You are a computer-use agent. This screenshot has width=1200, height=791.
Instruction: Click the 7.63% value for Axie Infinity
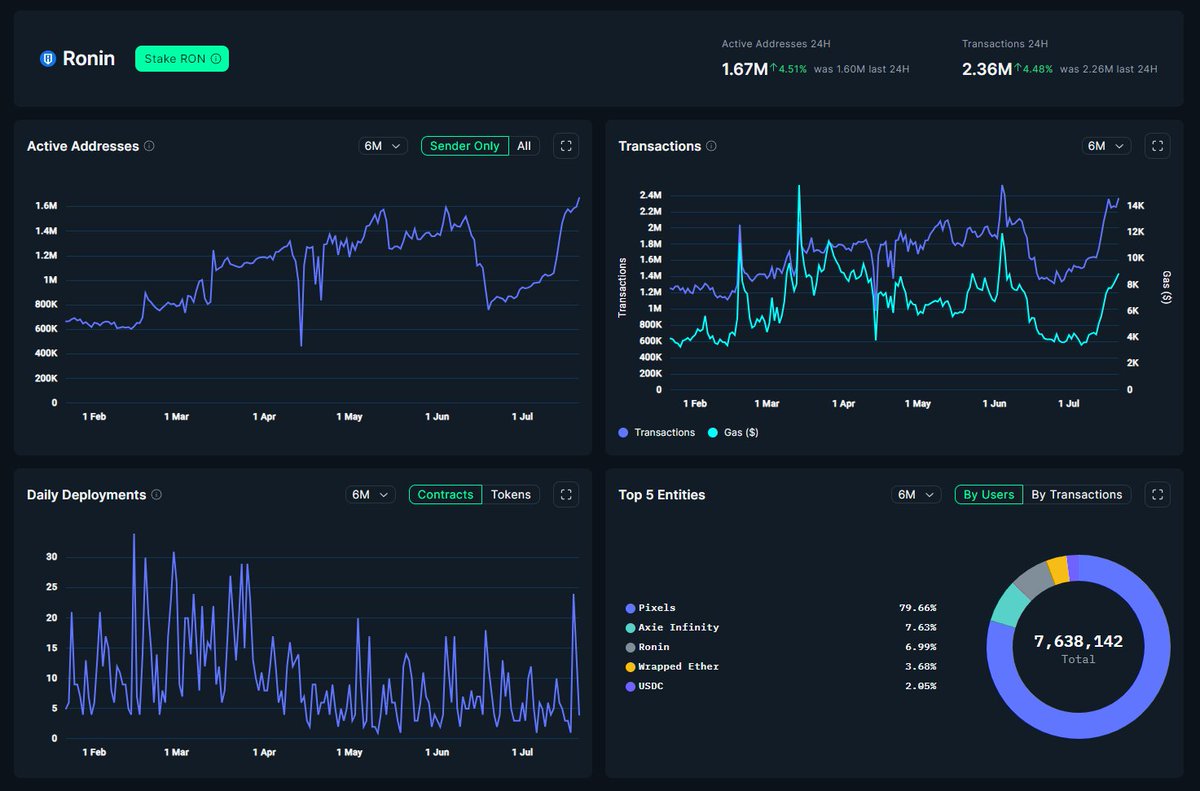click(x=920, y=628)
